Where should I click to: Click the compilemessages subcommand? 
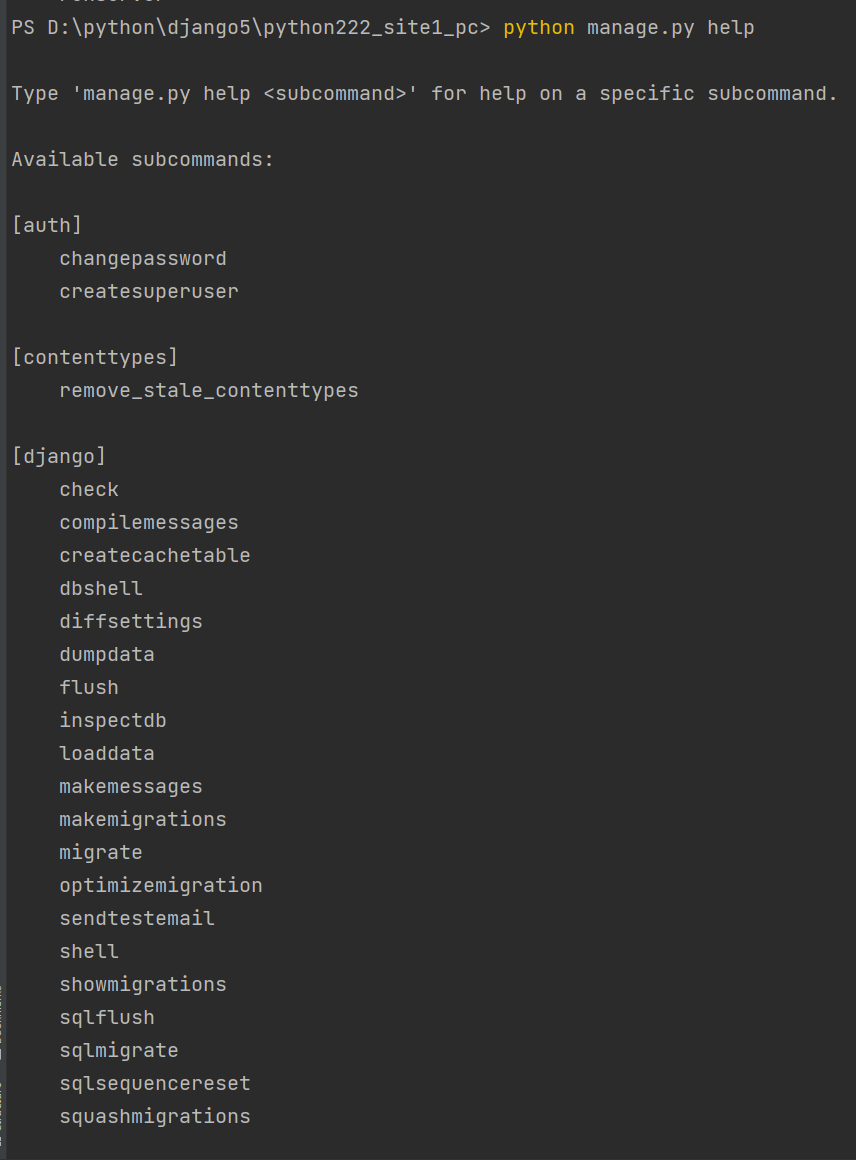click(x=149, y=523)
